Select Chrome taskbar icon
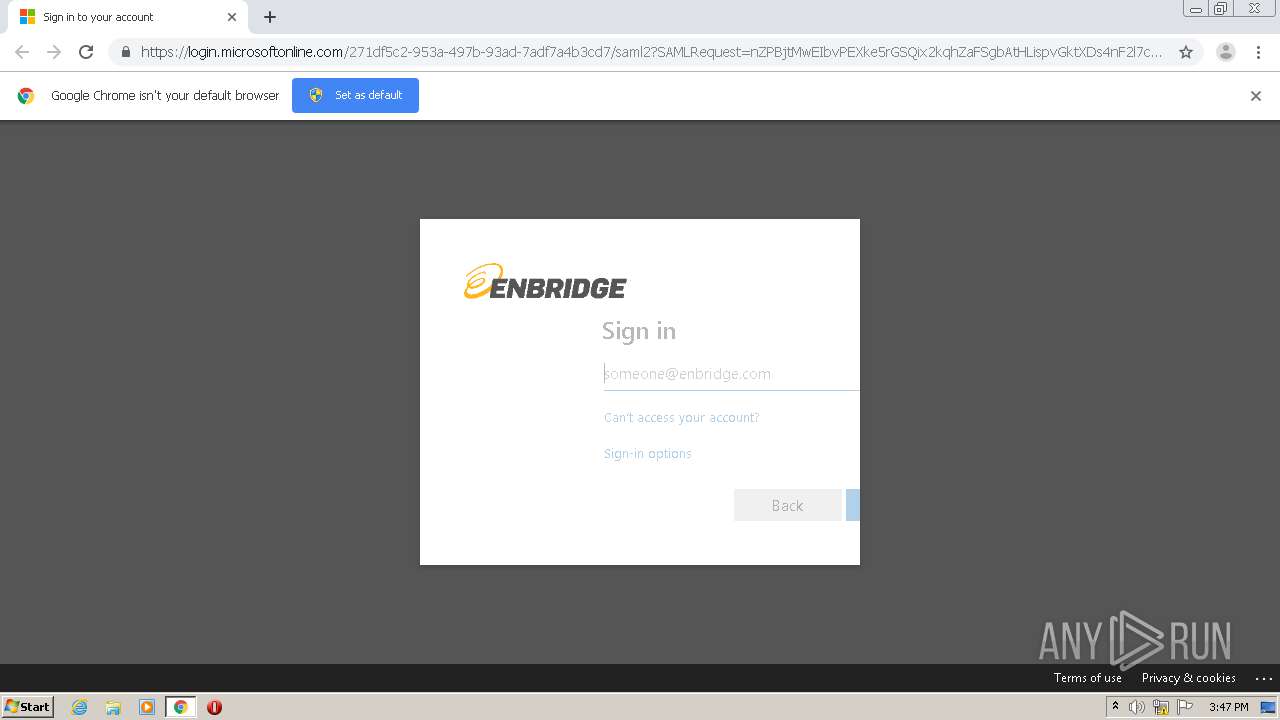The width and height of the screenshot is (1280, 720). pyautogui.click(x=180, y=707)
